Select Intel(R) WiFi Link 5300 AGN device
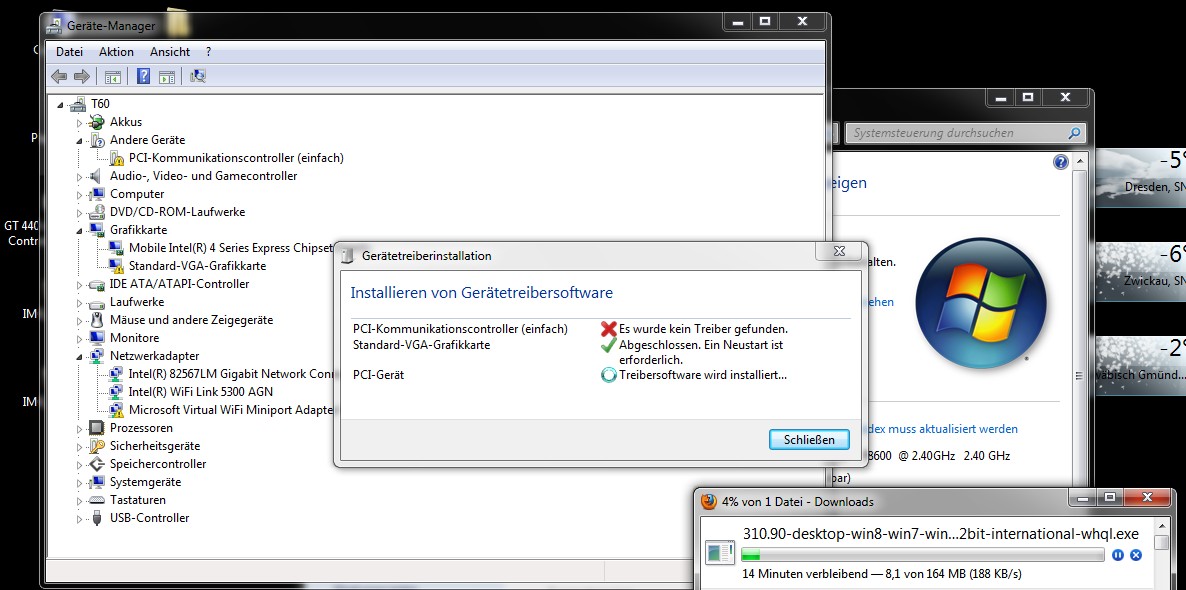 tap(200, 392)
